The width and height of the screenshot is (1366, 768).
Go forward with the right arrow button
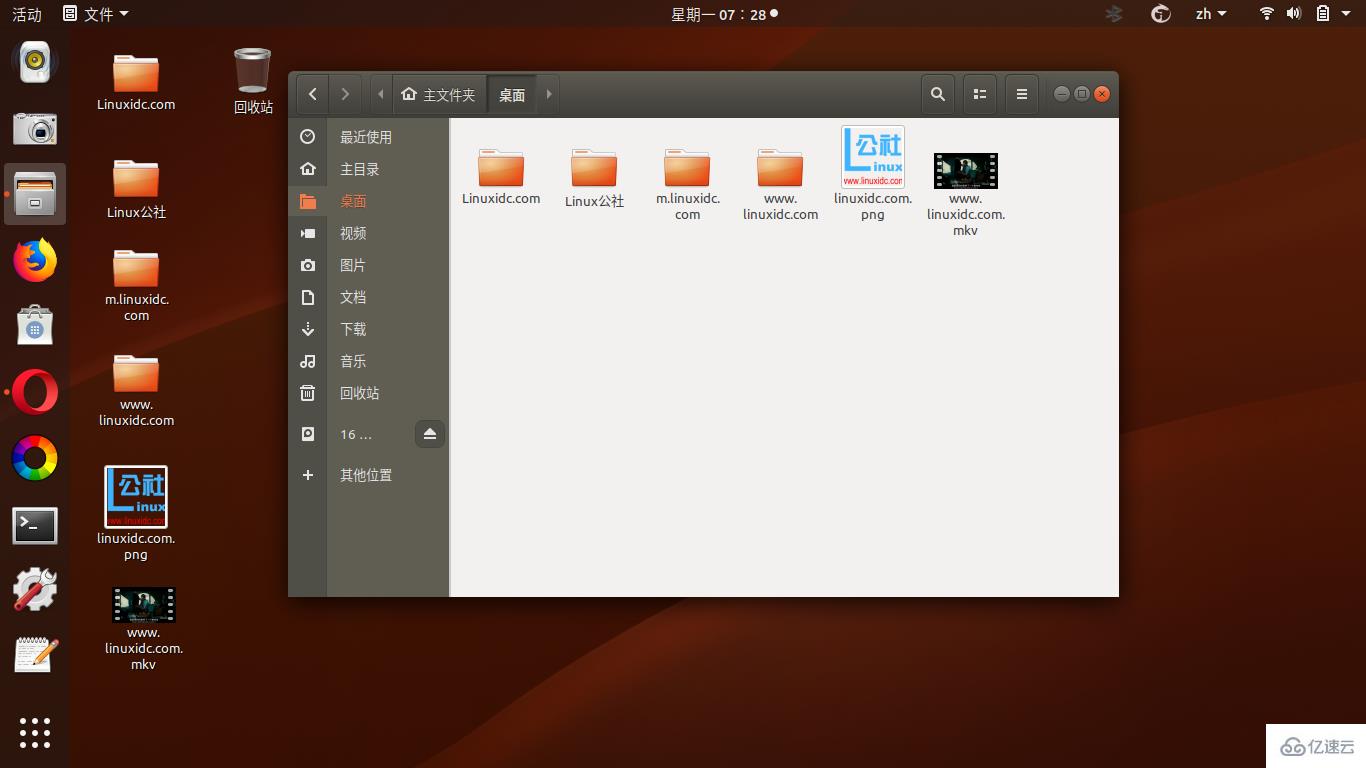pyautogui.click(x=345, y=94)
